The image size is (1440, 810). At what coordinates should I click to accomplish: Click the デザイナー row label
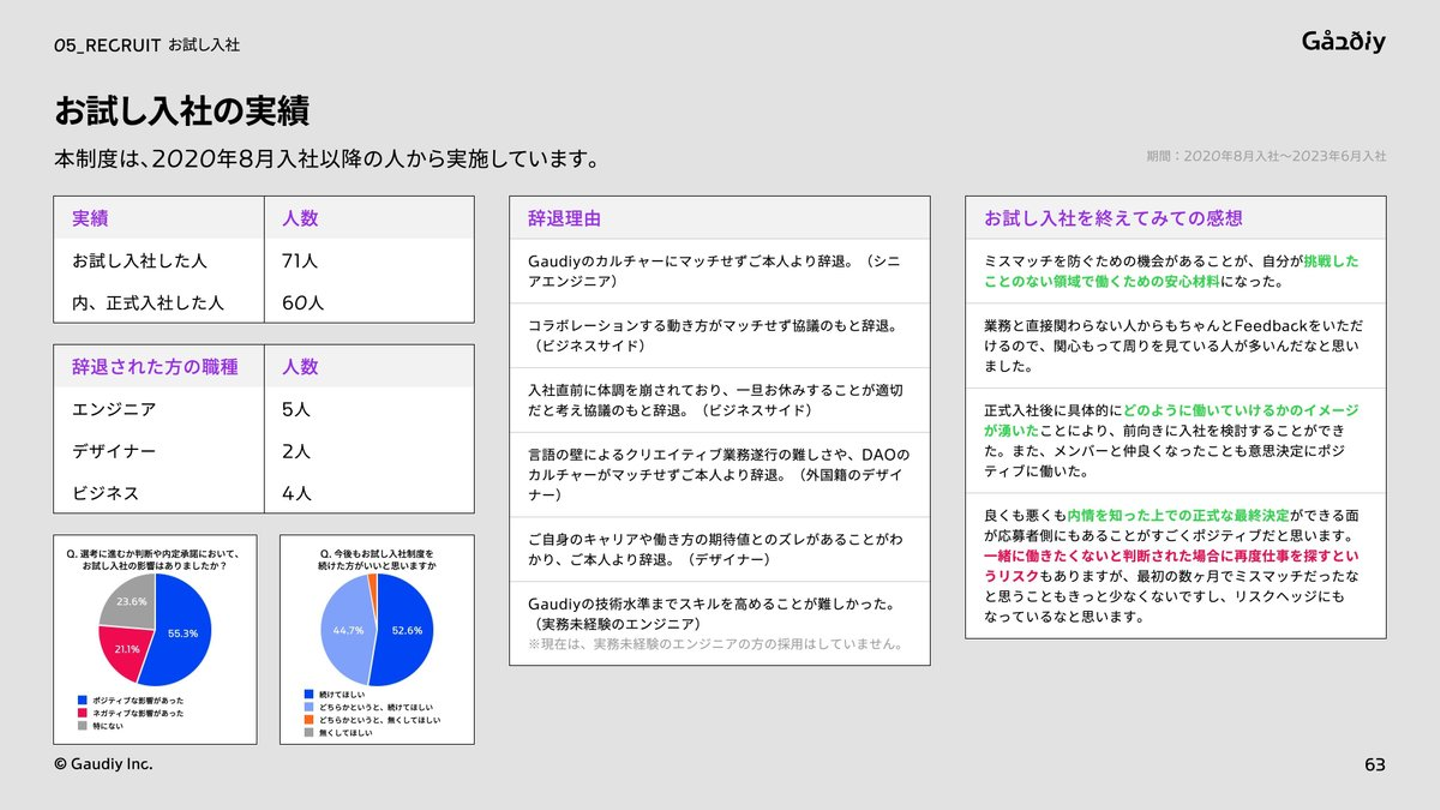114,451
